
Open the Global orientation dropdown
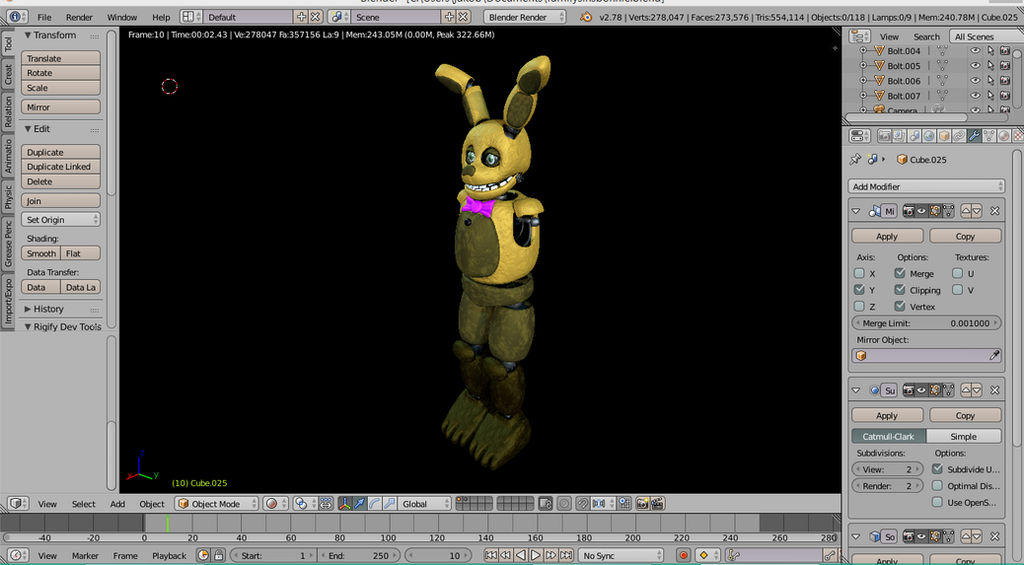(424, 504)
